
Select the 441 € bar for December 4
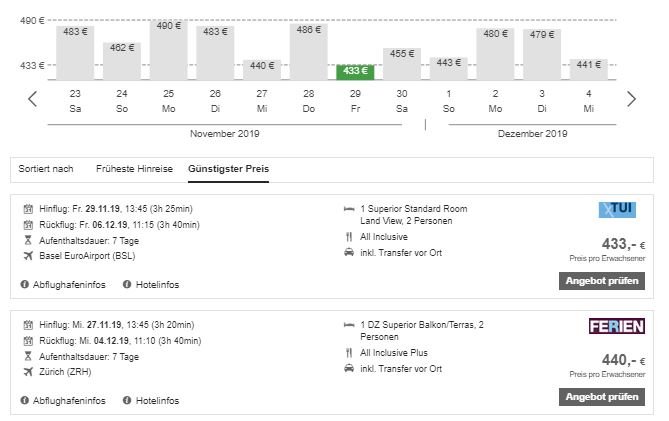(589, 69)
